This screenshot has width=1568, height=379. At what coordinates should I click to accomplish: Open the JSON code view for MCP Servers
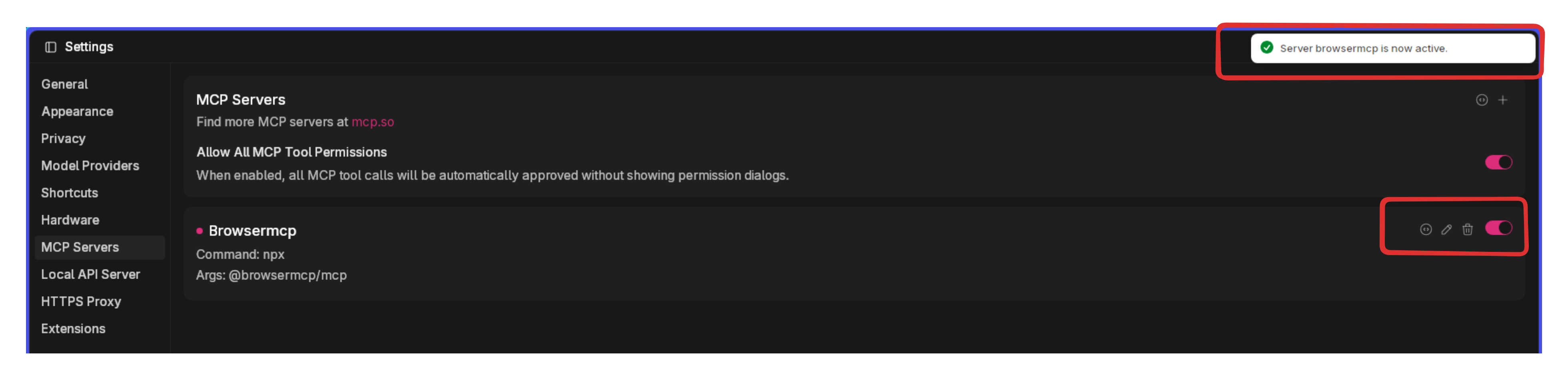pyautogui.click(x=1482, y=100)
